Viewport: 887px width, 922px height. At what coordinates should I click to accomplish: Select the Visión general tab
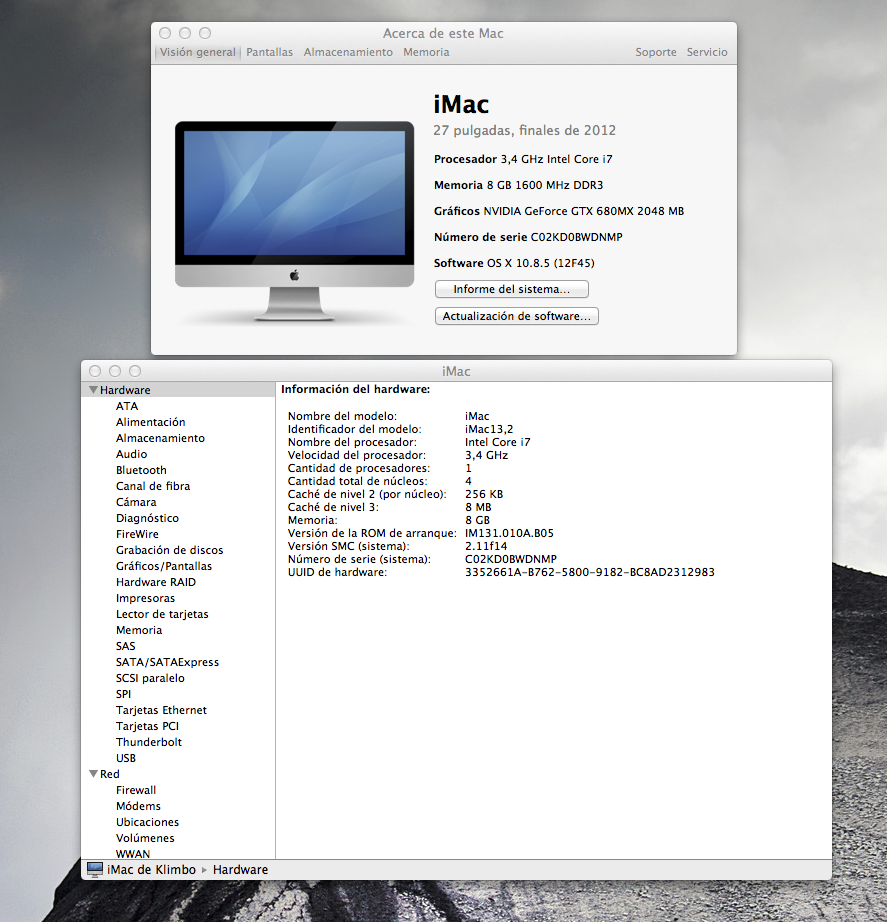coord(198,52)
